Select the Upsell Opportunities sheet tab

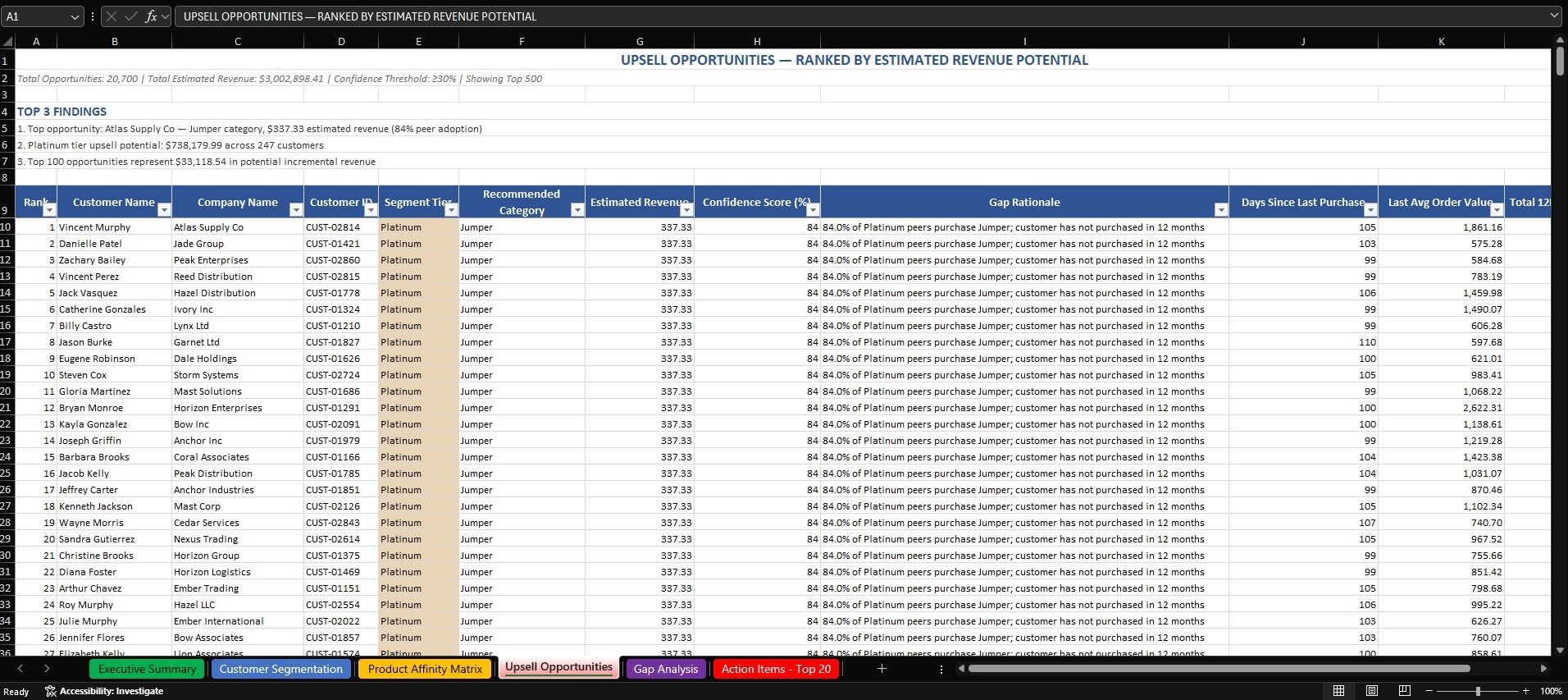(x=558, y=667)
